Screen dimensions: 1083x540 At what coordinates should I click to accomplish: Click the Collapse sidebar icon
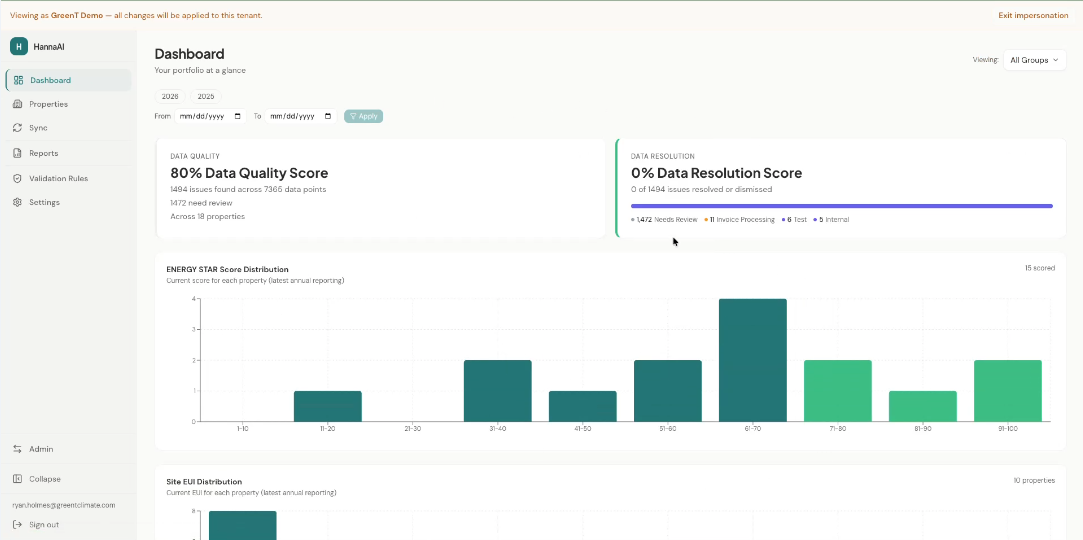[x=18, y=479]
